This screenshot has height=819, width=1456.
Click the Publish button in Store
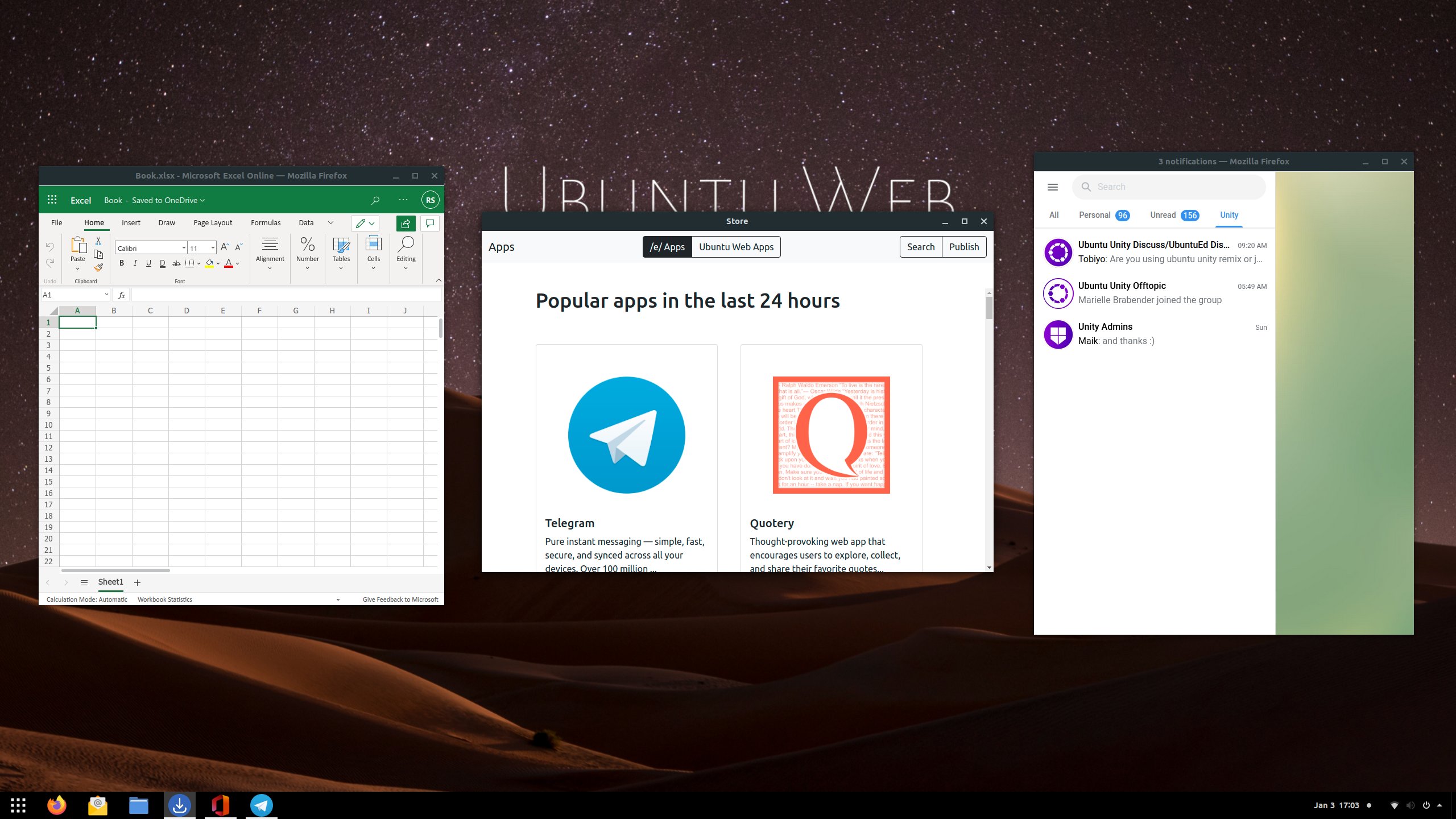pyautogui.click(x=964, y=247)
